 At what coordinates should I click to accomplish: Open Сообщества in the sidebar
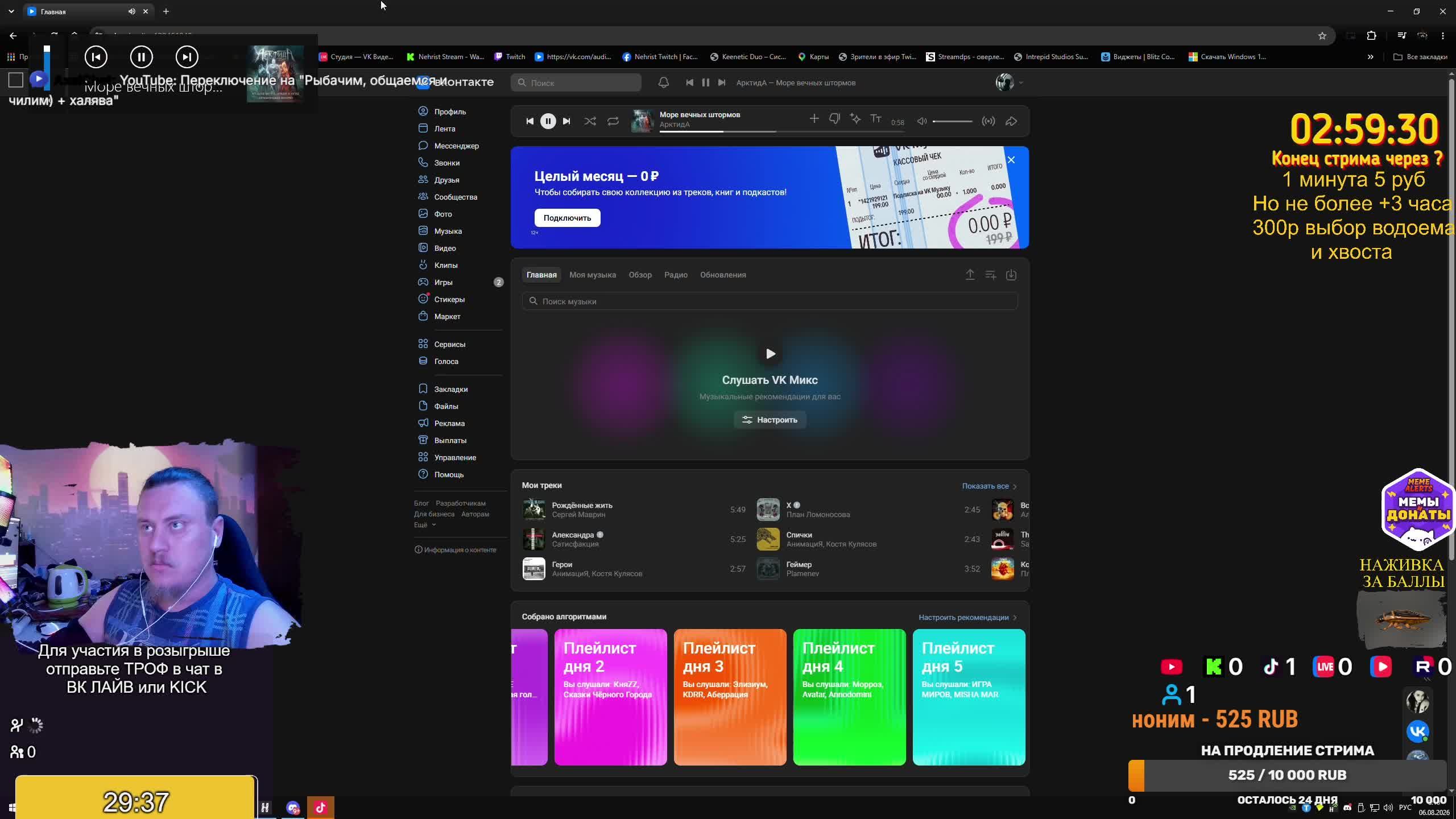click(456, 197)
